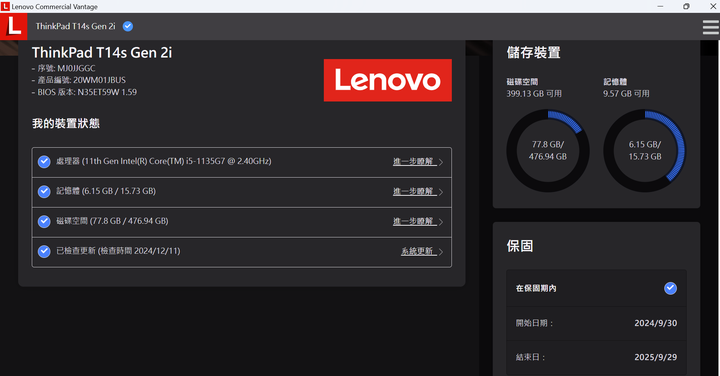Click the product number 20WM01JBUS text
This screenshot has width=720, height=376.
pos(99,80)
